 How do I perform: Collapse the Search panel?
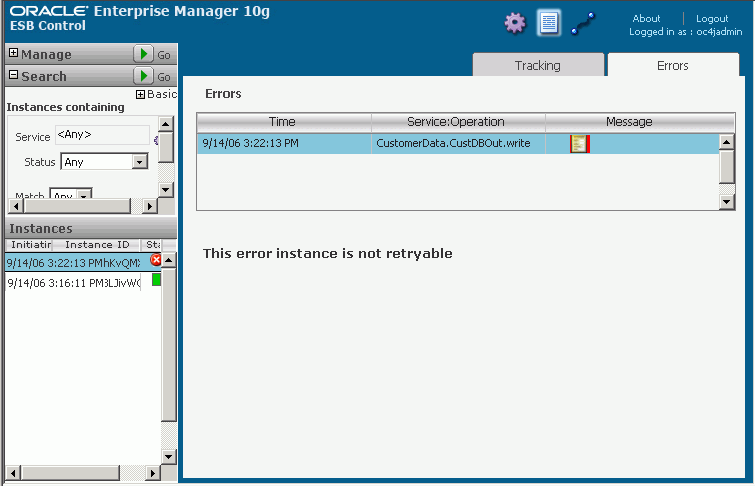click(13, 75)
